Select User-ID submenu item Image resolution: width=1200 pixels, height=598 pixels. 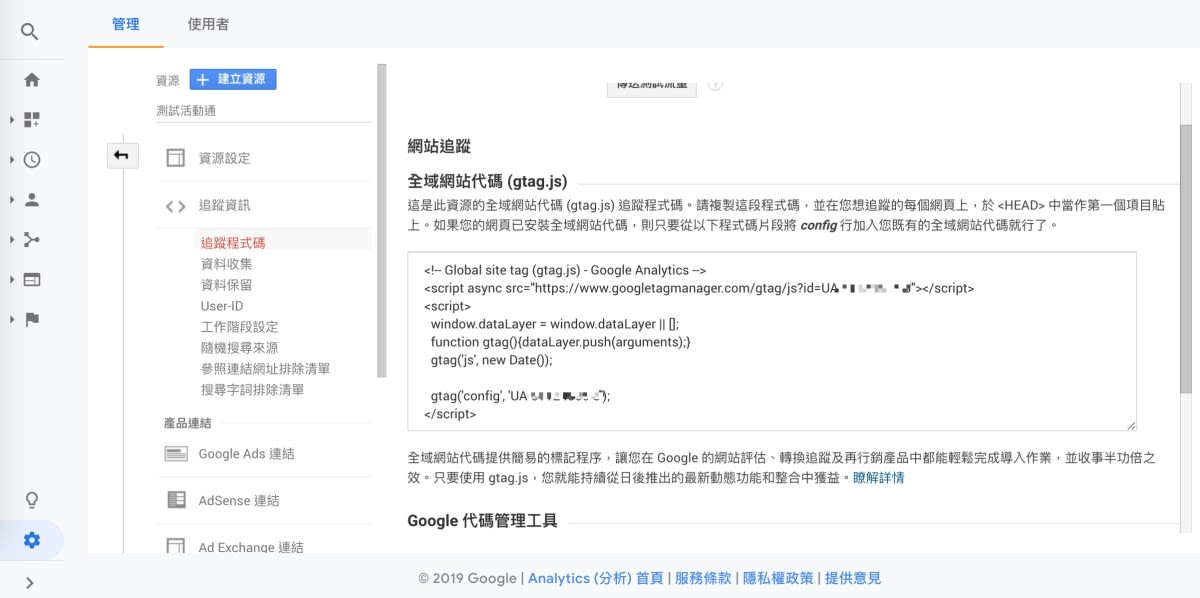(222, 306)
